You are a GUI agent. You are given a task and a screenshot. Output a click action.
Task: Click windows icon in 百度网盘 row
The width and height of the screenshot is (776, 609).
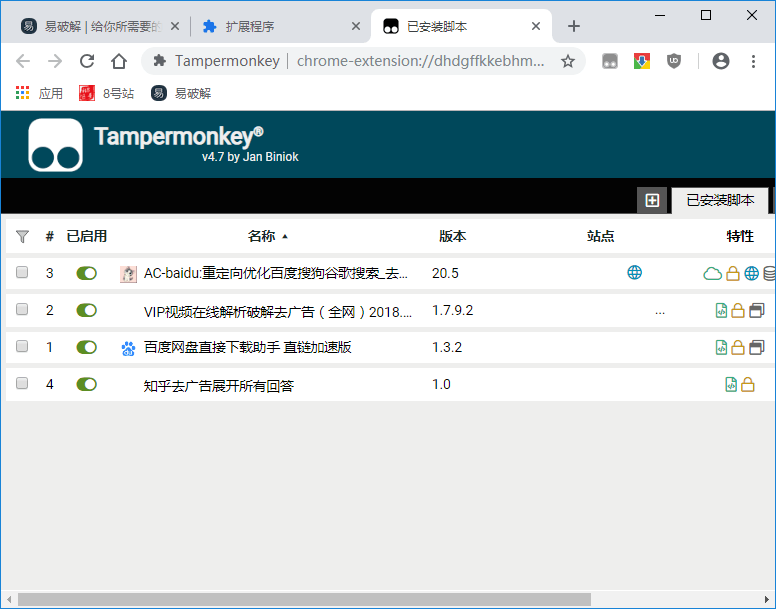point(757,347)
